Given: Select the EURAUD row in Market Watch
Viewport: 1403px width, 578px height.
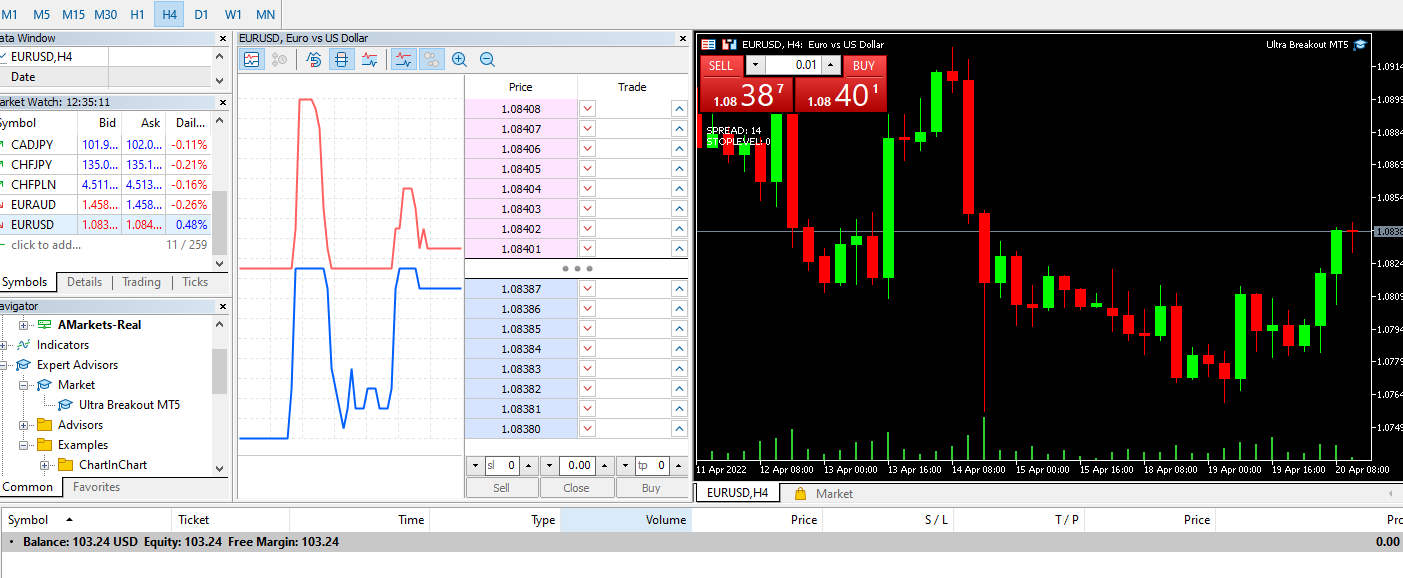Looking at the screenshot, I should (x=105, y=205).
